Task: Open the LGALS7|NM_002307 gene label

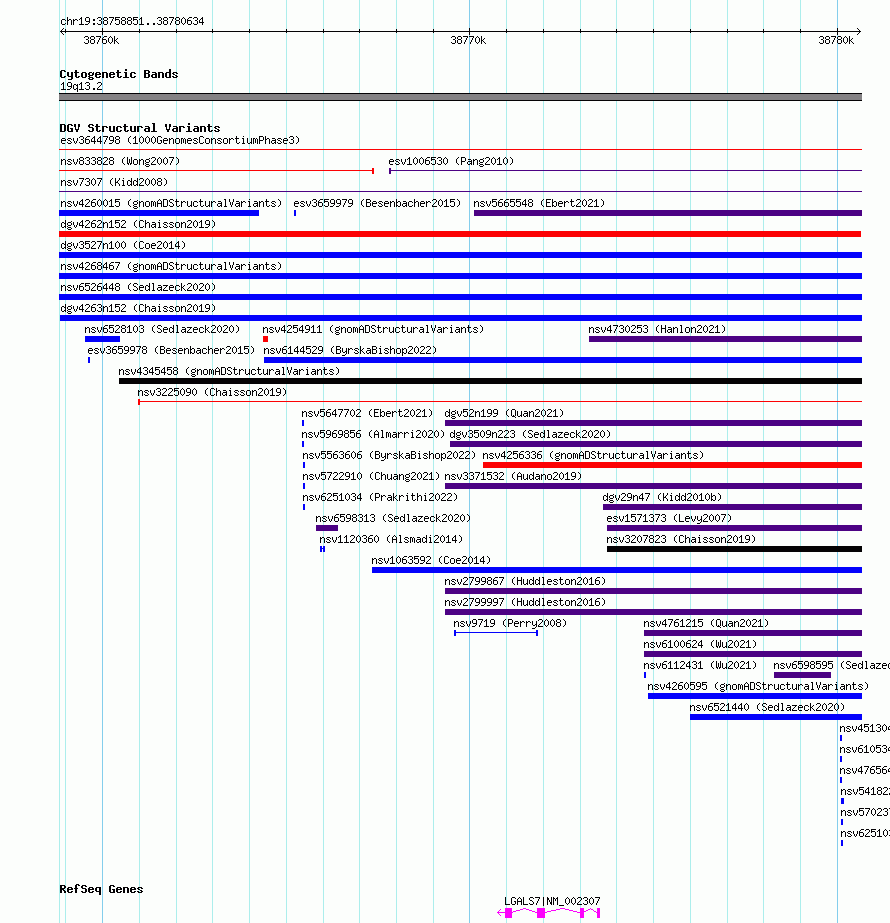Action: pos(552,901)
